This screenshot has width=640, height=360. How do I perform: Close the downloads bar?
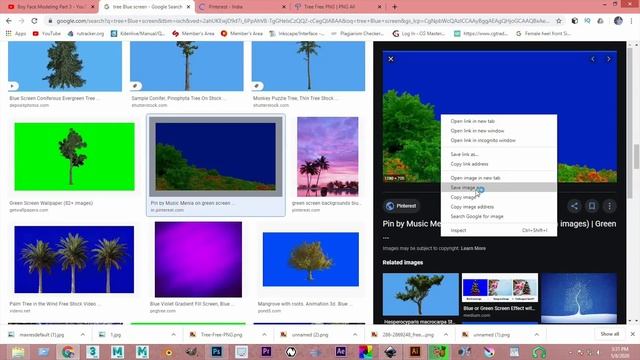pyautogui.click(x=633, y=334)
